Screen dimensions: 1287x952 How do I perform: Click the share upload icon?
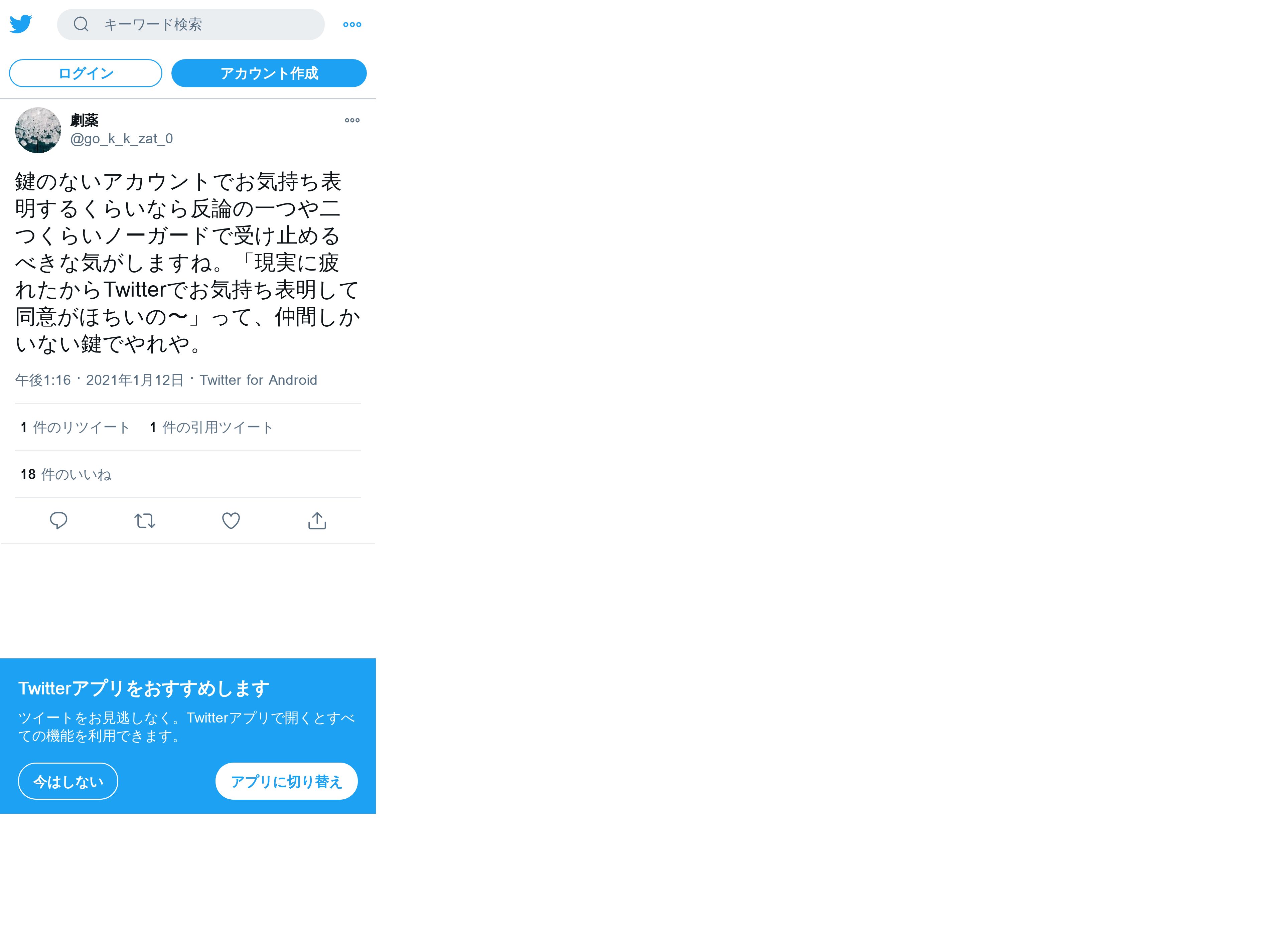coord(317,521)
